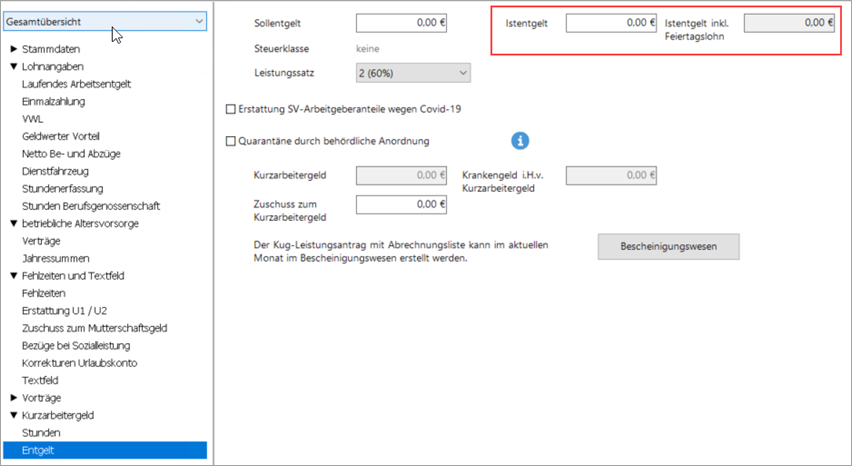
Task: Open Netto Be- und Abzüge
Action: (71, 154)
